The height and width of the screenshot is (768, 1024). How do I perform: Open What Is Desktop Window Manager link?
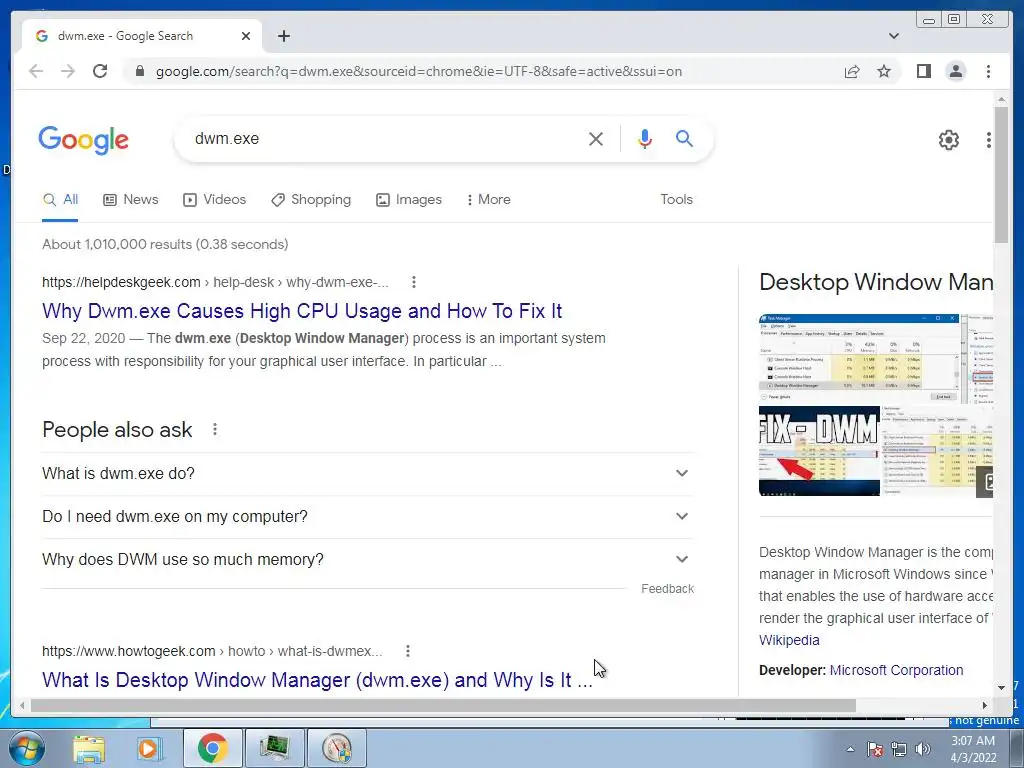317,680
